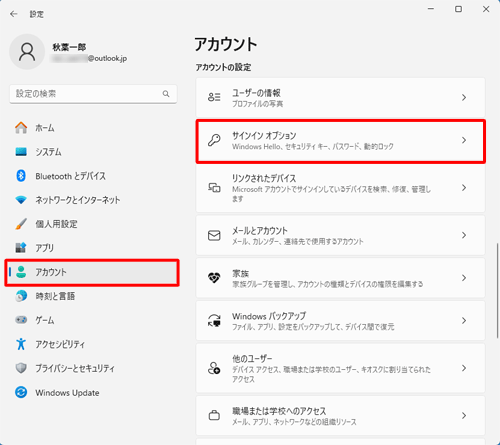Screen dimensions: 500x445
Task: Click the search magnifier icon
Action: (166, 94)
